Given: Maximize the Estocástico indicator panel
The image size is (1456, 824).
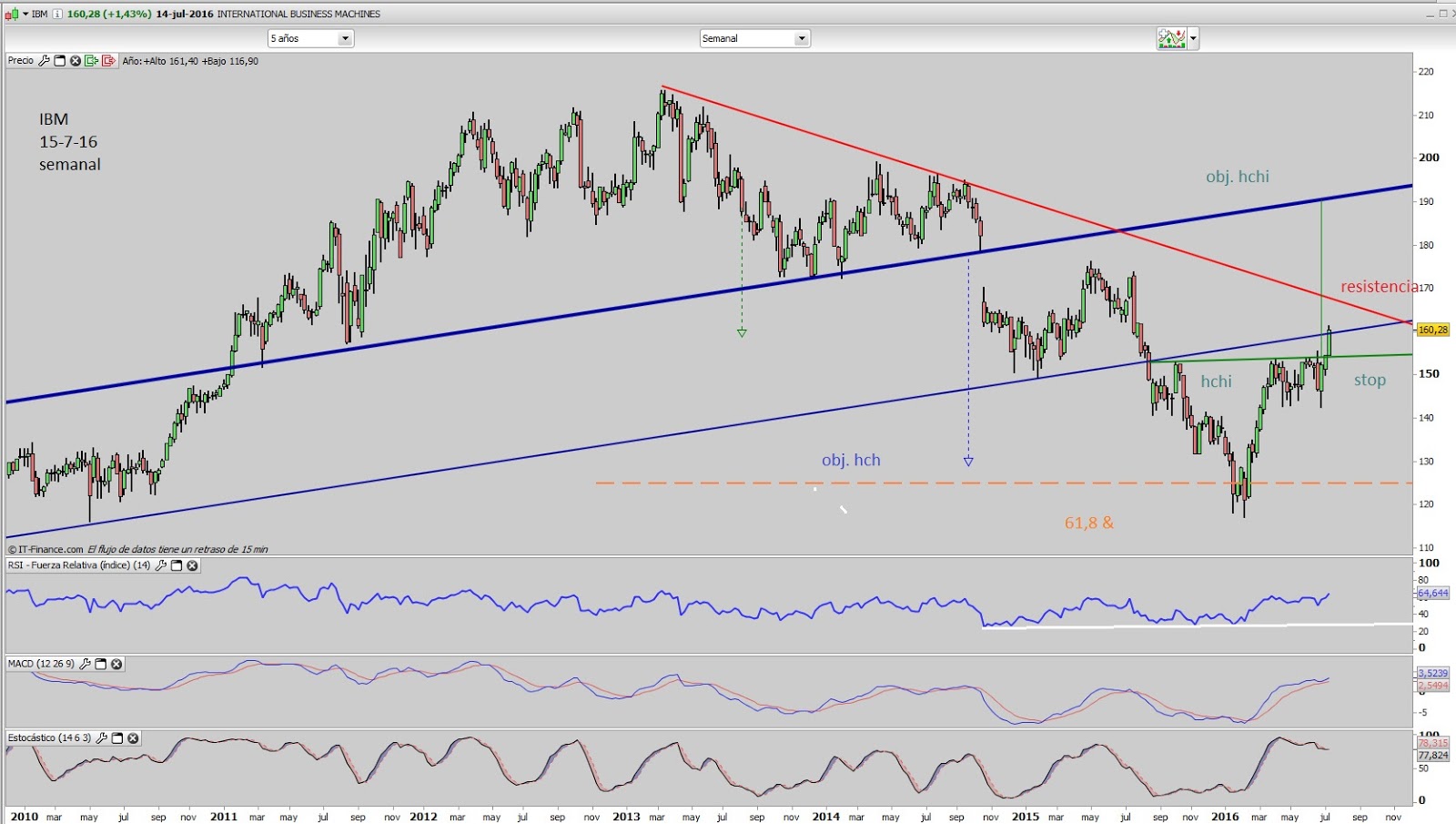Looking at the screenshot, I should pyautogui.click(x=117, y=738).
